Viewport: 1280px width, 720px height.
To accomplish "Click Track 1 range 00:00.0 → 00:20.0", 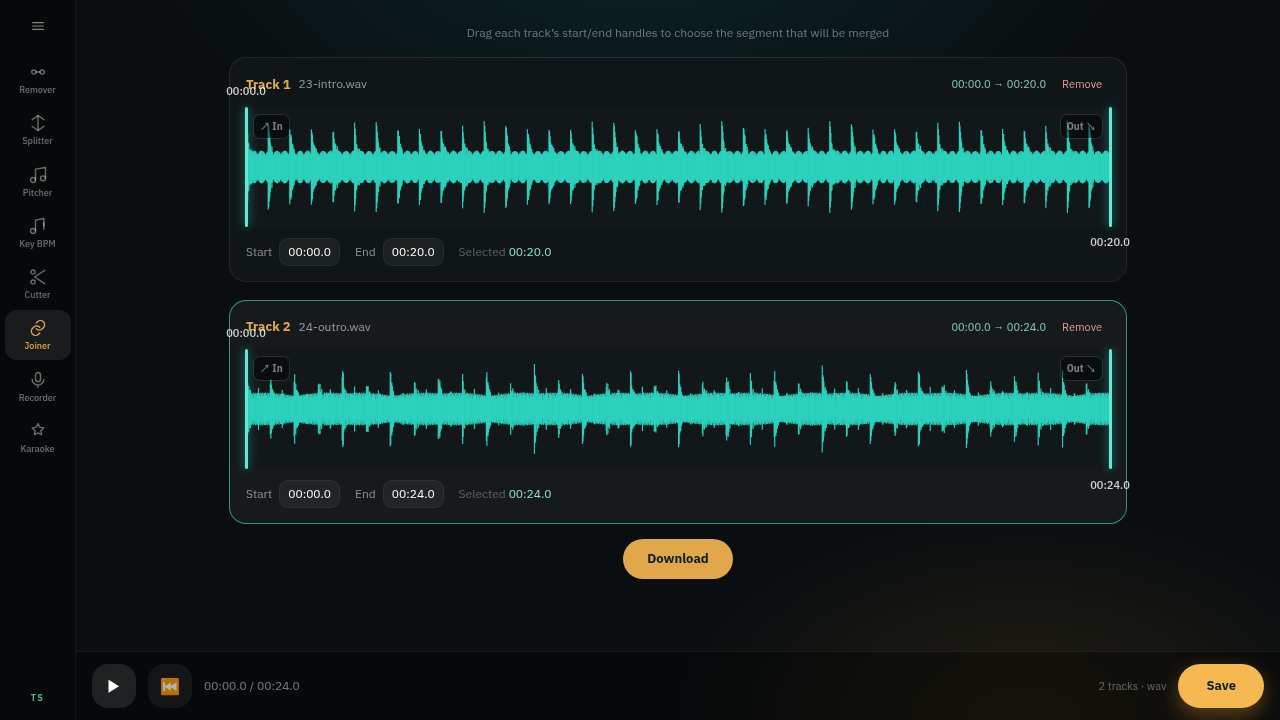I will click(x=998, y=84).
